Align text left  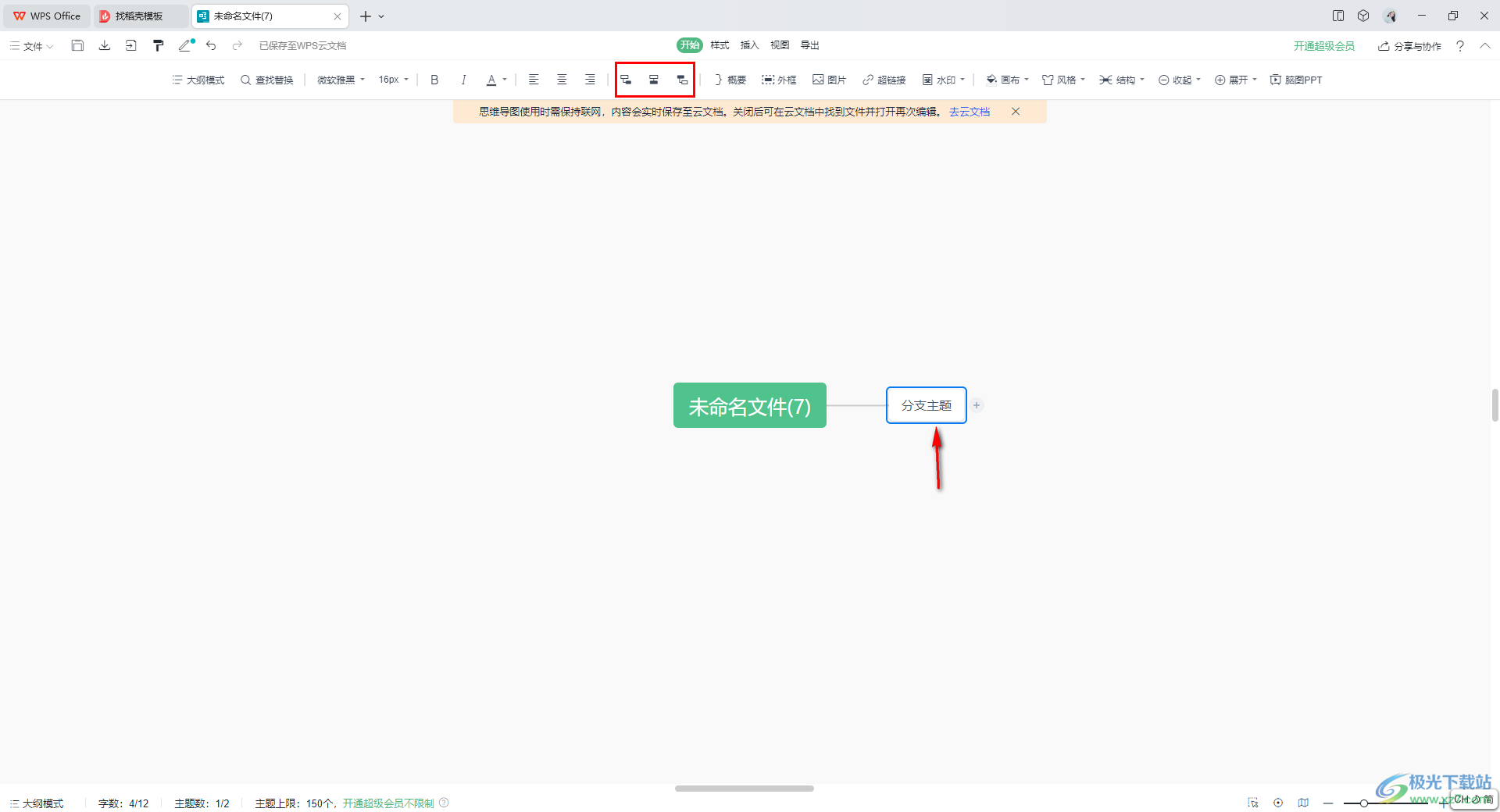pyautogui.click(x=534, y=80)
